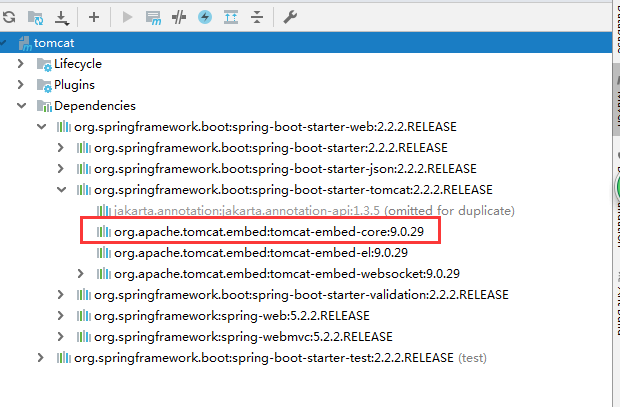This screenshot has width=620, height=407.
Task: Expand spring-boot-starter-json dependency
Action: click(60, 168)
